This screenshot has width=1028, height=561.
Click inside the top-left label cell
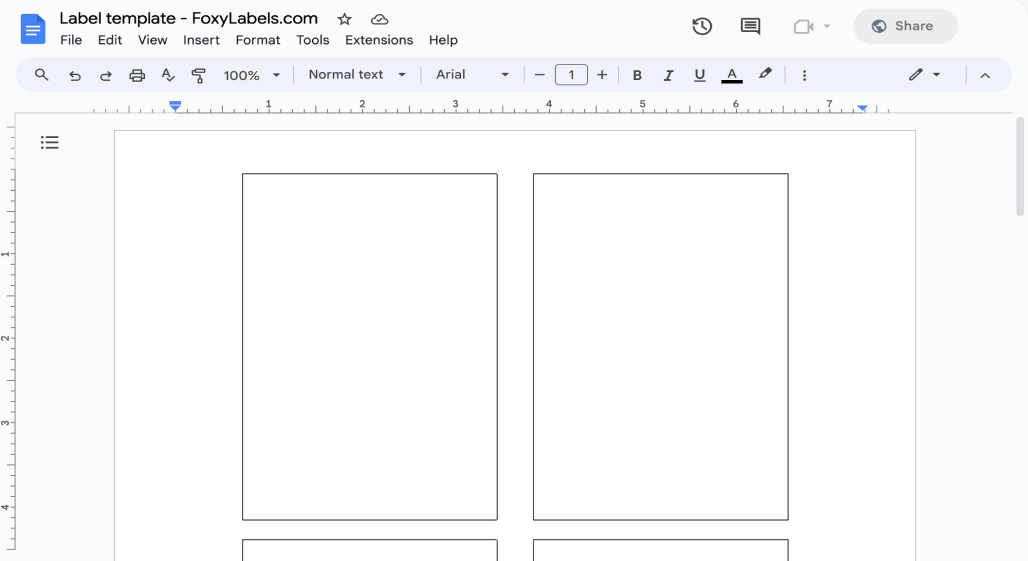point(370,347)
